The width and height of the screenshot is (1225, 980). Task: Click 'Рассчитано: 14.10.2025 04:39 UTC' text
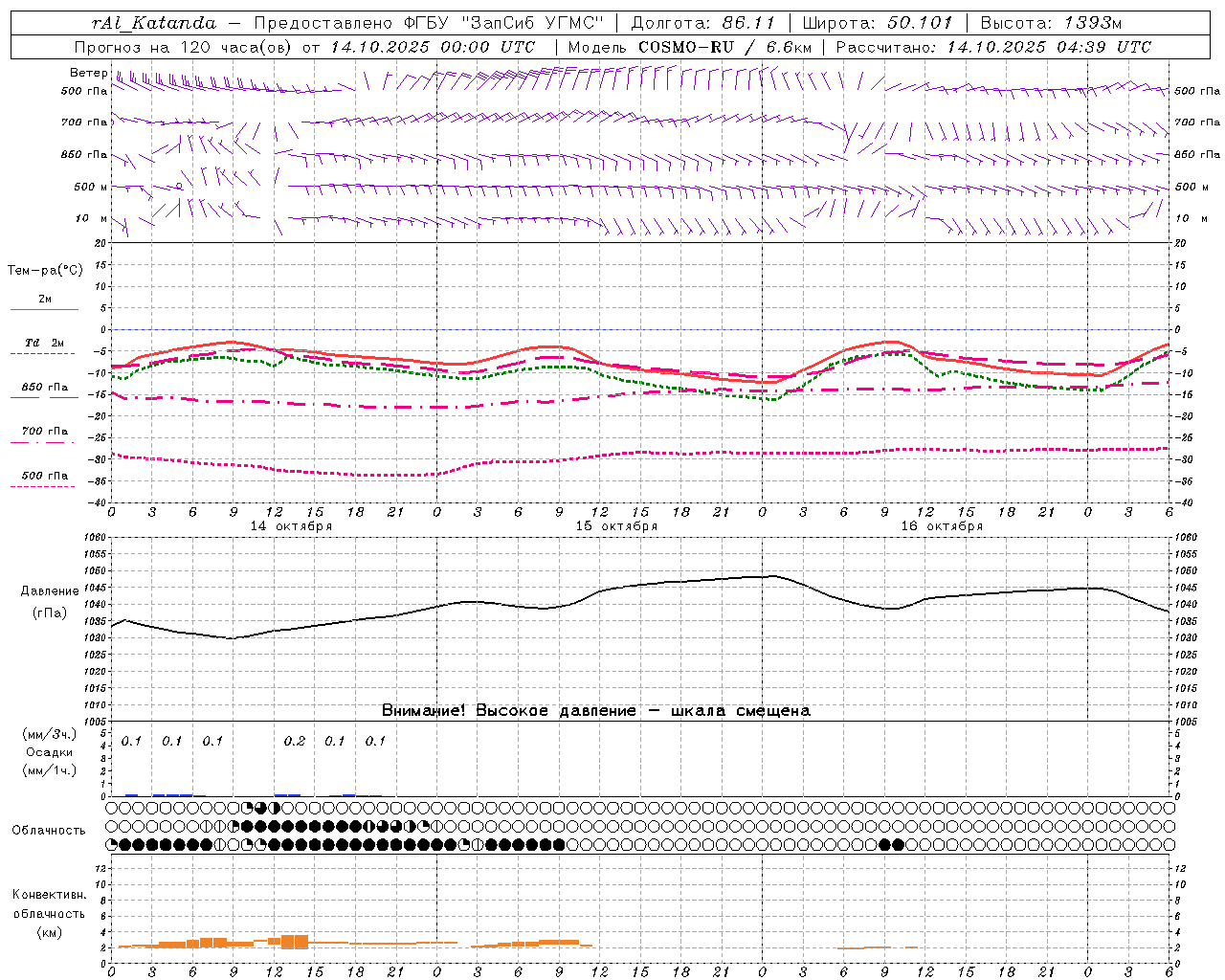pos(993,47)
